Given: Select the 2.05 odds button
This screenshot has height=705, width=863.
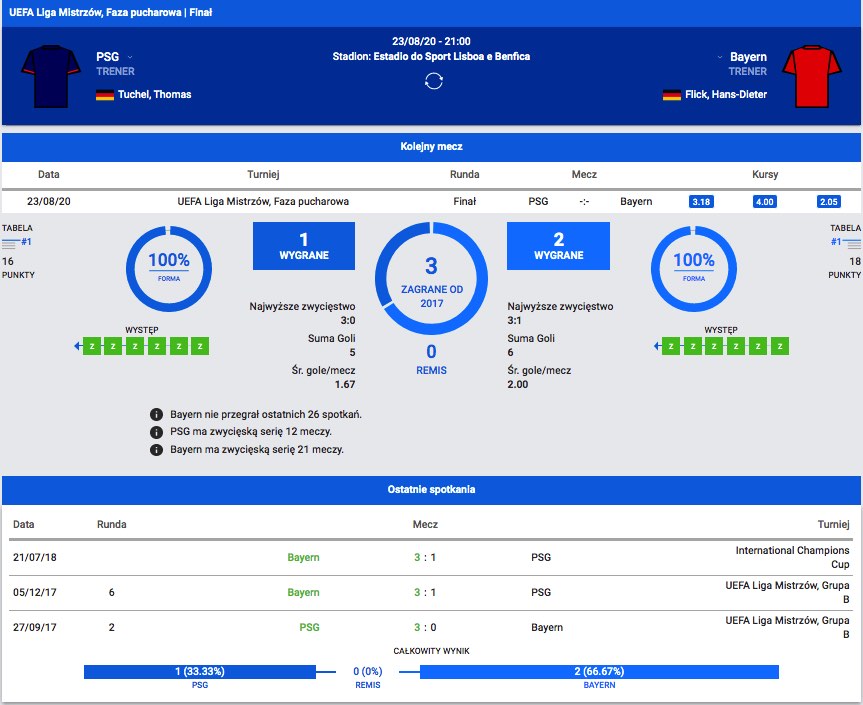Looking at the screenshot, I should coord(828,202).
